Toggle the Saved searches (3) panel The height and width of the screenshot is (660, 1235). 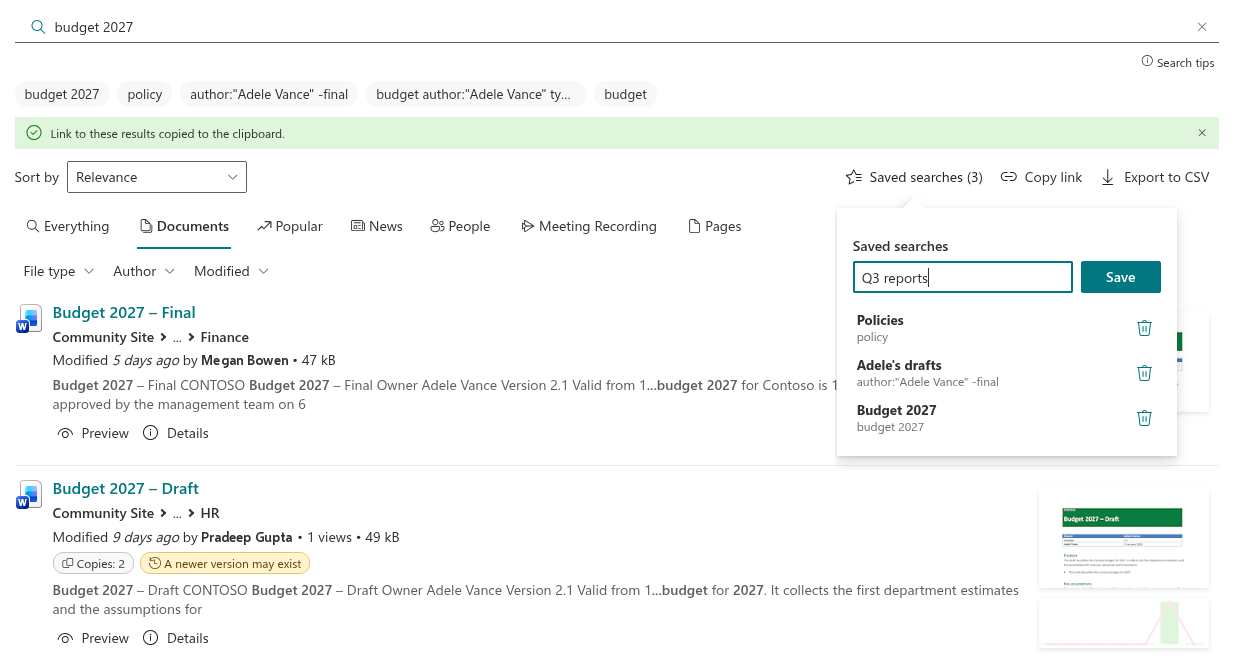914,177
